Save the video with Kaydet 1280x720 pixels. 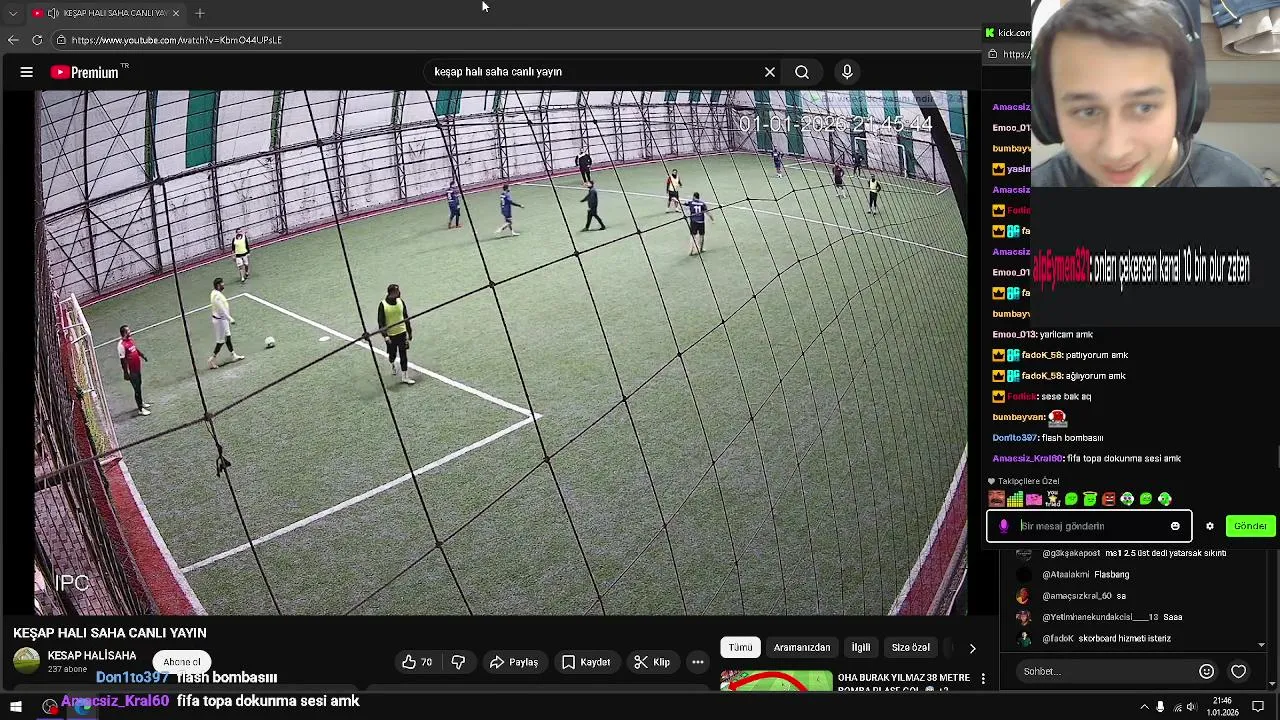point(586,662)
